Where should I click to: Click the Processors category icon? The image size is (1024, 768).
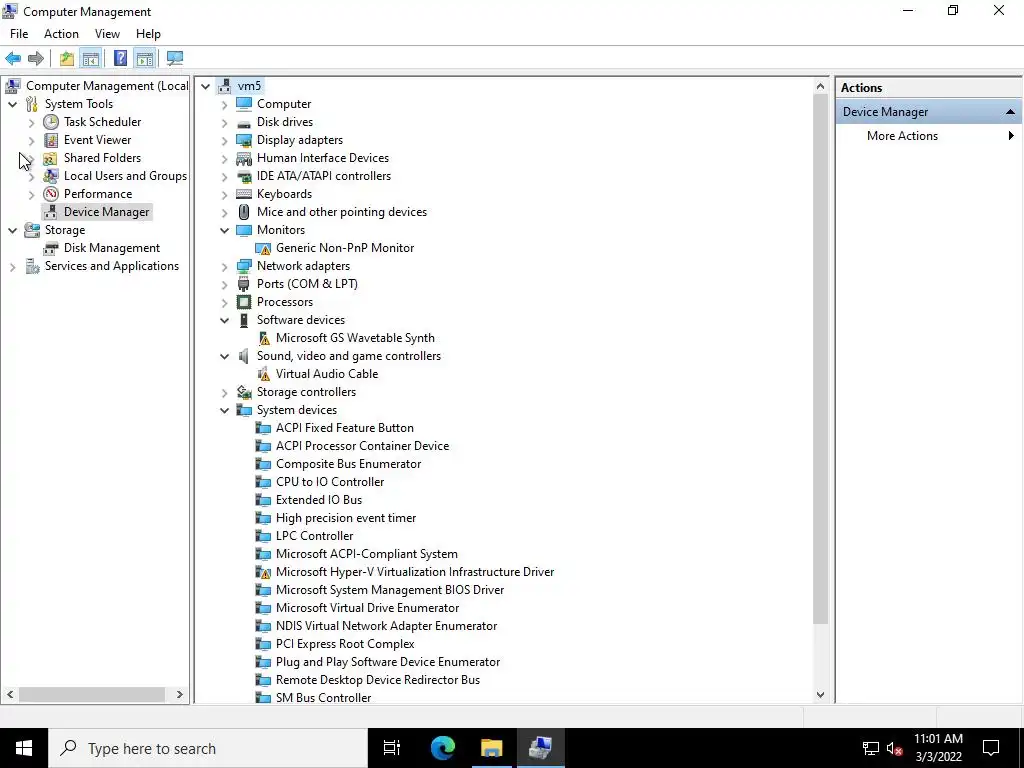click(x=244, y=302)
